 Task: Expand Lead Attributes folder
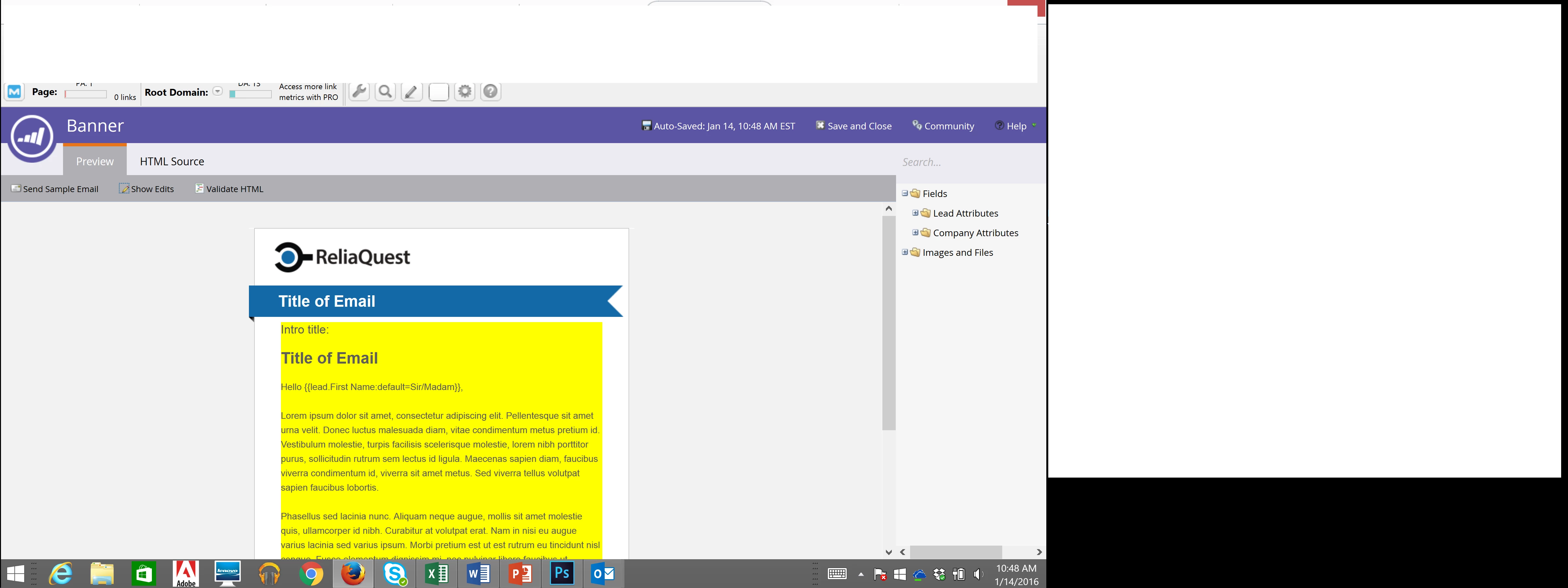[x=915, y=213]
